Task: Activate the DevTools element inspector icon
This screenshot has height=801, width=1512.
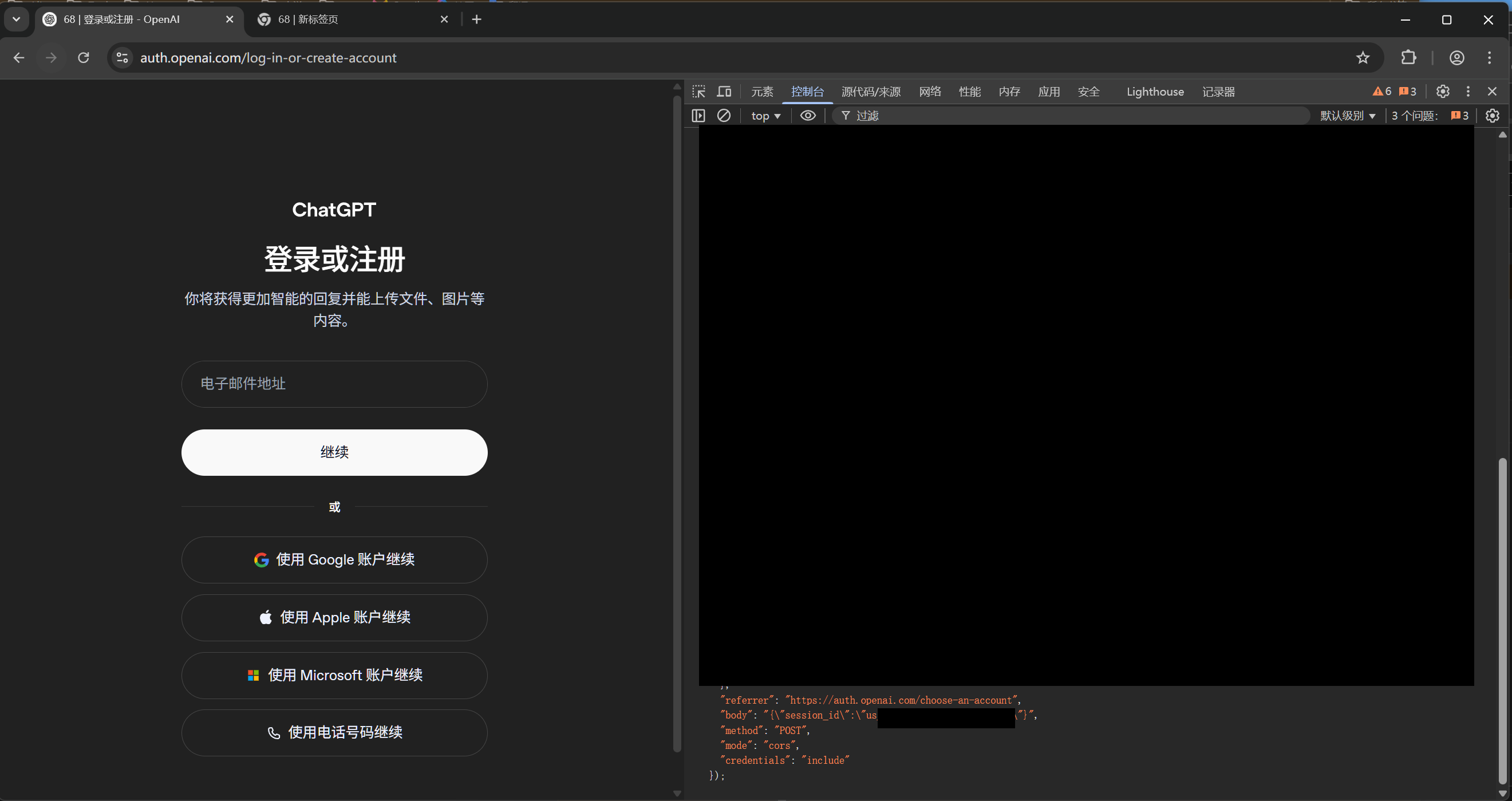Action: pyautogui.click(x=698, y=92)
